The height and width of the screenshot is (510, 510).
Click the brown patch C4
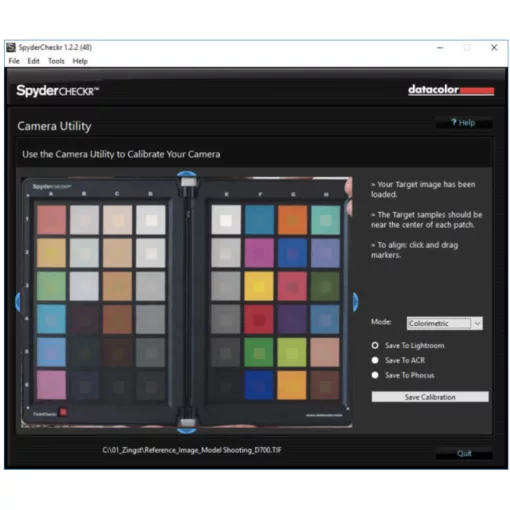click(117, 319)
